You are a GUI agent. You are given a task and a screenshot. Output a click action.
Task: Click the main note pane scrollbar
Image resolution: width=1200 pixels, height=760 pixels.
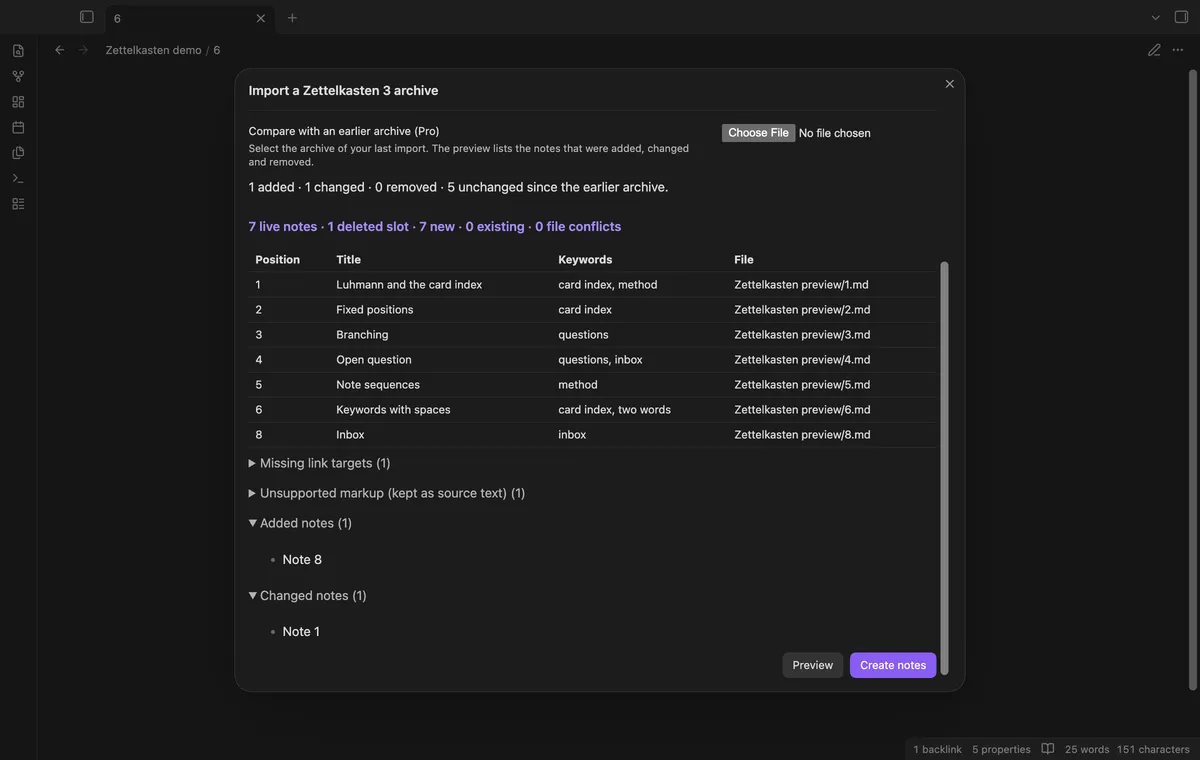click(x=1192, y=380)
